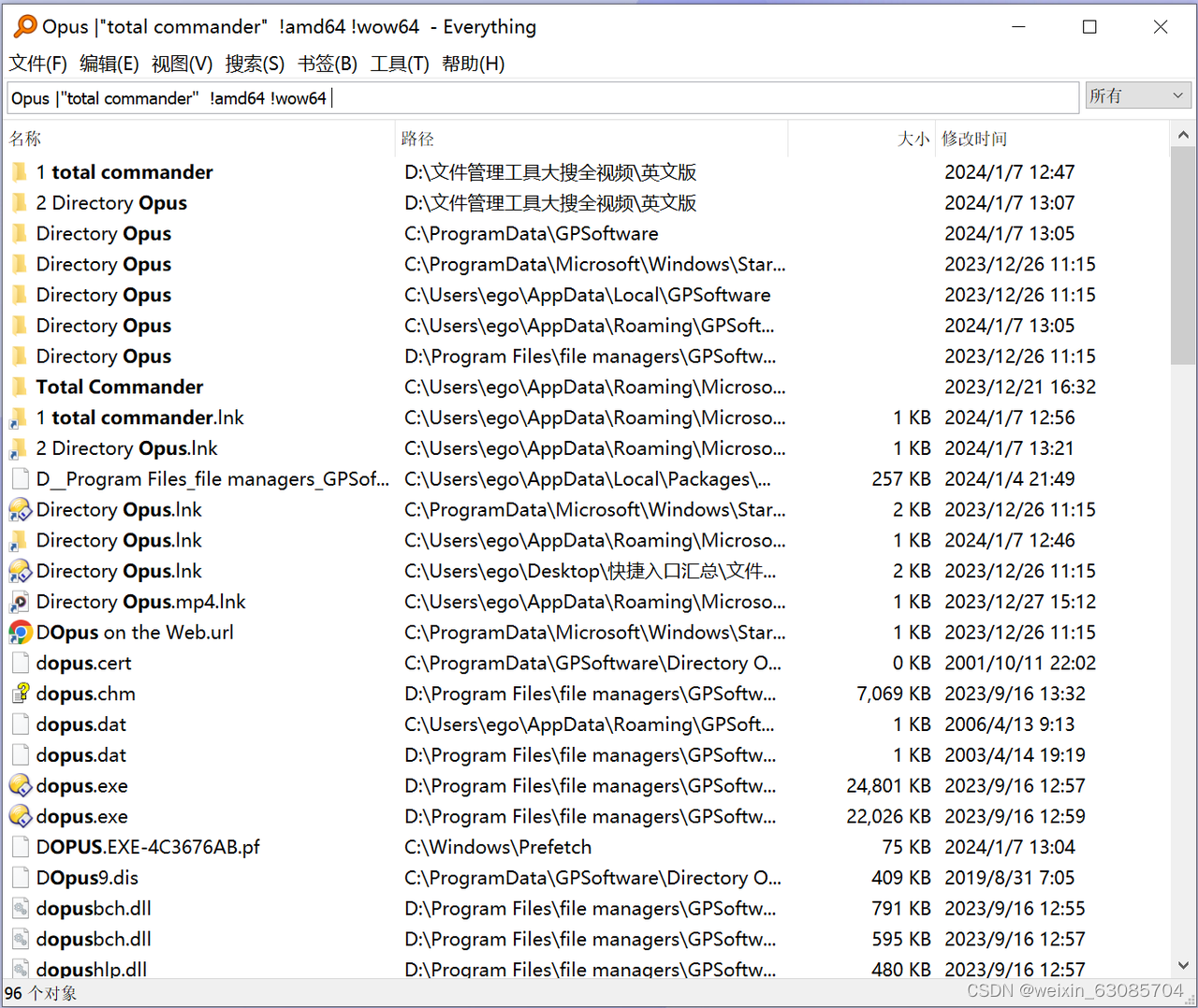Minimize the Everything window
1198x1008 pixels.
click(1019, 27)
